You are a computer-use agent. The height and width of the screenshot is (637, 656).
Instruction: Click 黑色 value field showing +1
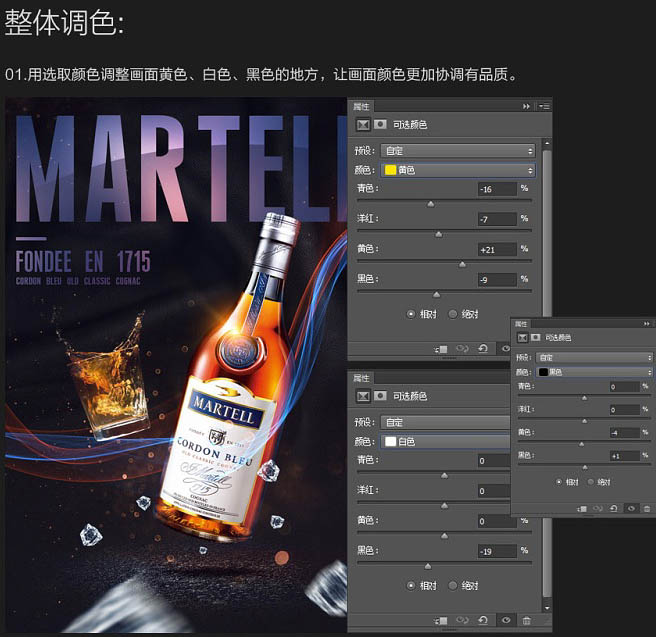(625, 456)
